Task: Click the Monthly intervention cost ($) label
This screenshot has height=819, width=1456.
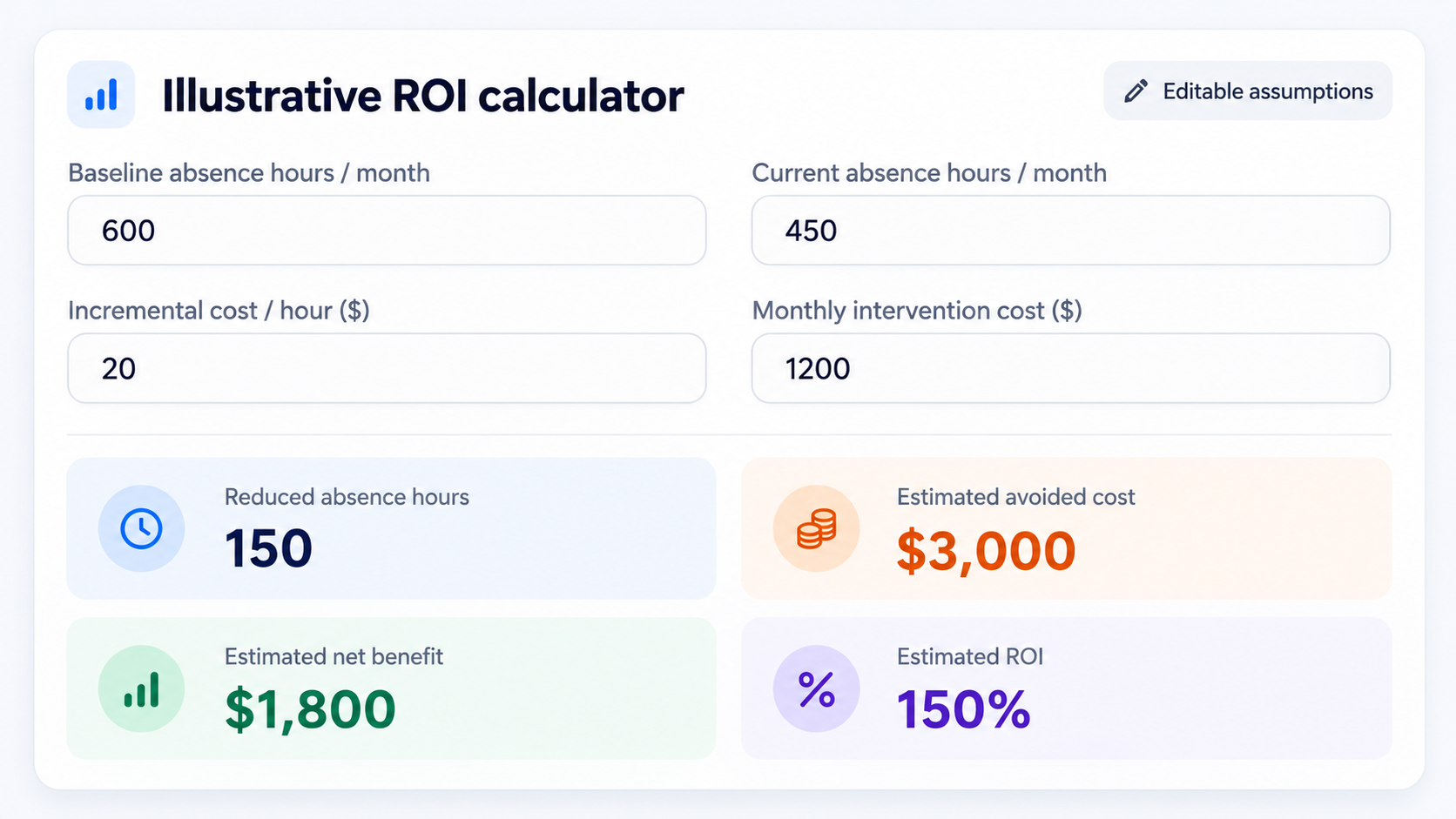Action: pyautogui.click(x=917, y=311)
